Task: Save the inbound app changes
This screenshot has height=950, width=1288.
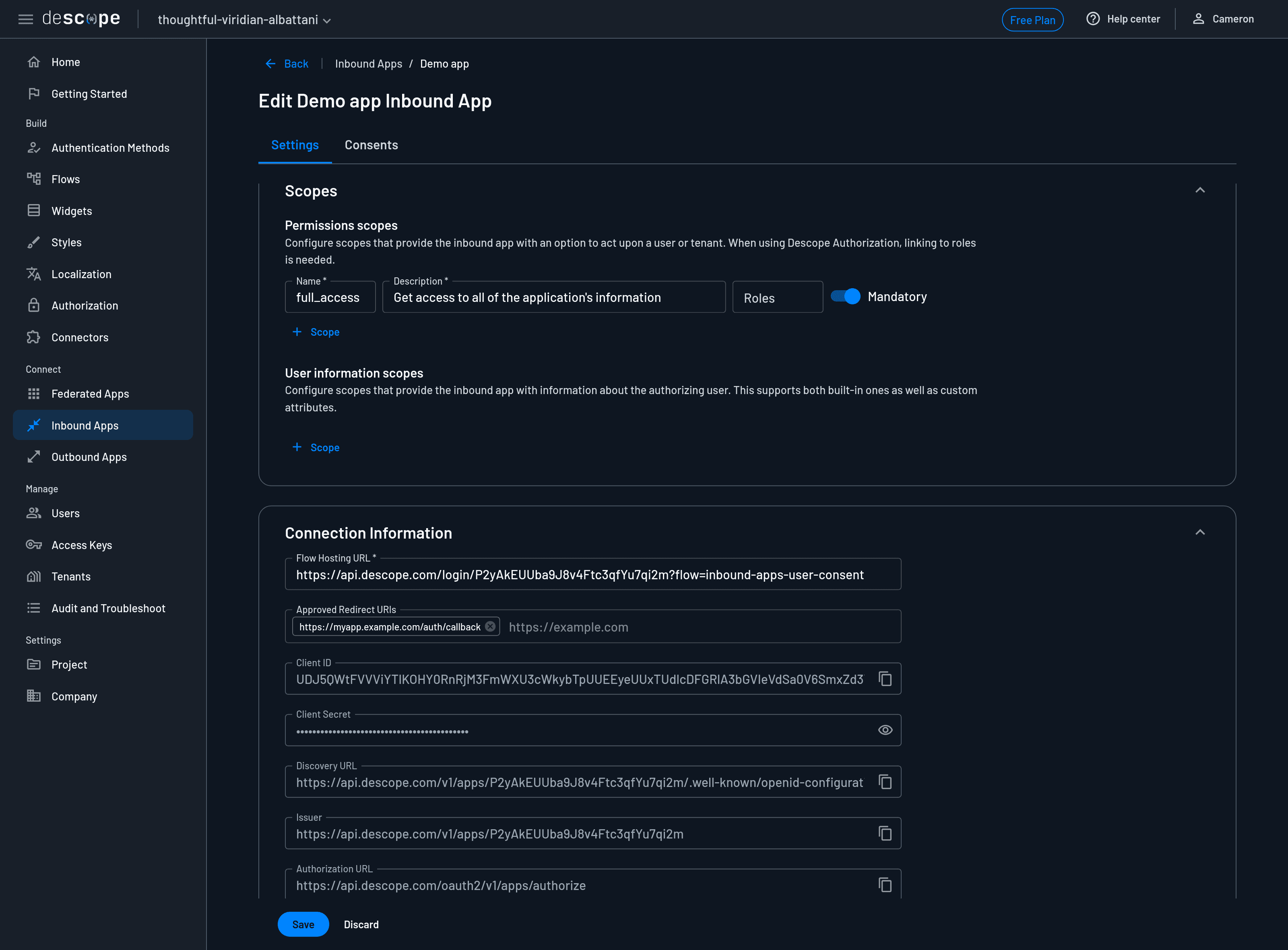Action: click(x=303, y=925)
